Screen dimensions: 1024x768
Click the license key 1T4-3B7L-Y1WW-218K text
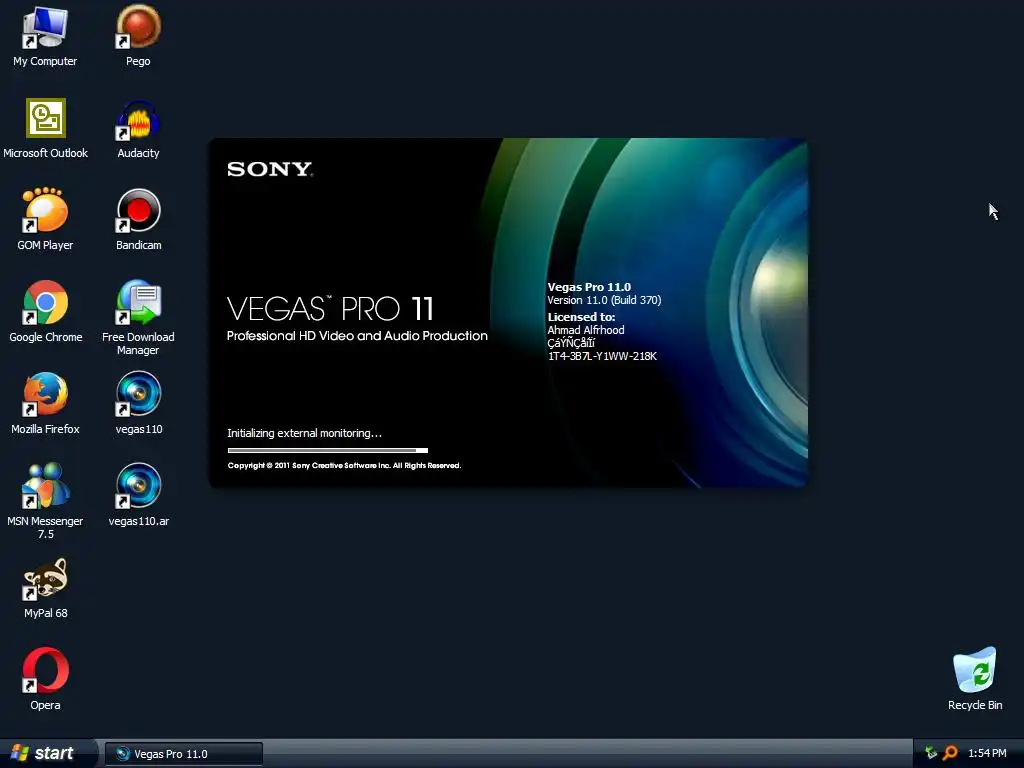point(602,357)
